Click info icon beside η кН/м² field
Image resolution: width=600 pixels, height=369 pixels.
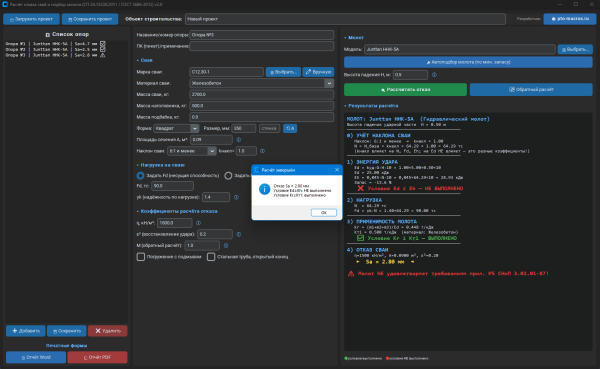198,223
